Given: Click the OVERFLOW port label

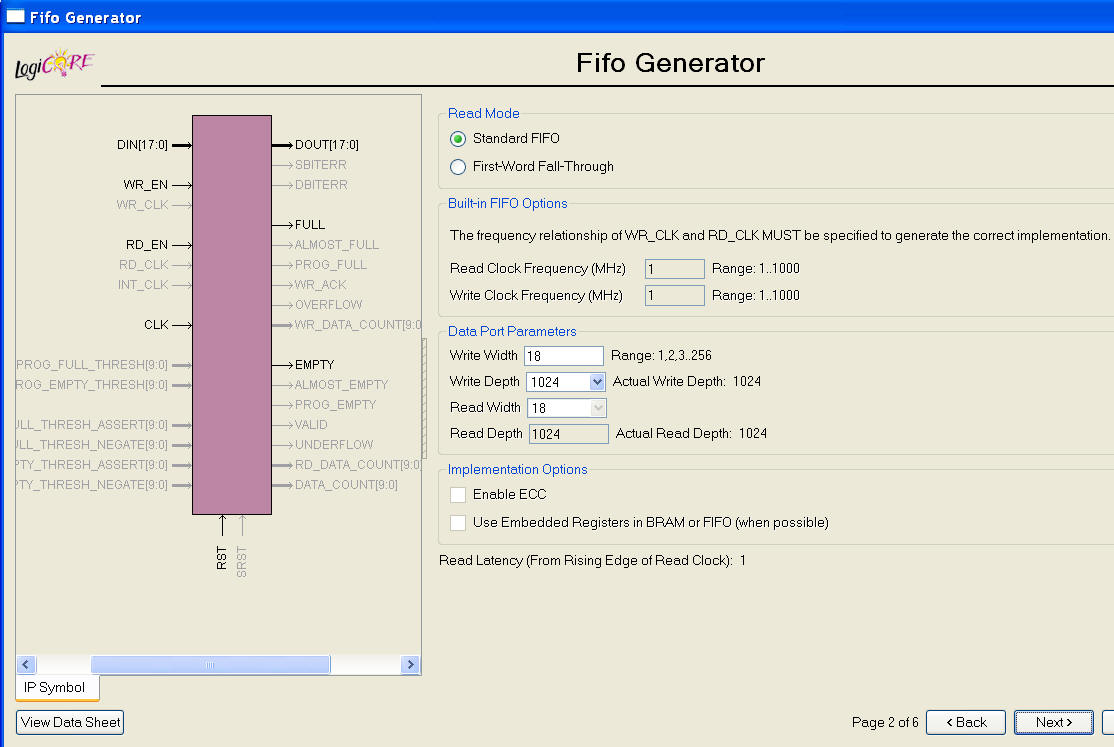Looking at the screenshot, I should point(329,305).
